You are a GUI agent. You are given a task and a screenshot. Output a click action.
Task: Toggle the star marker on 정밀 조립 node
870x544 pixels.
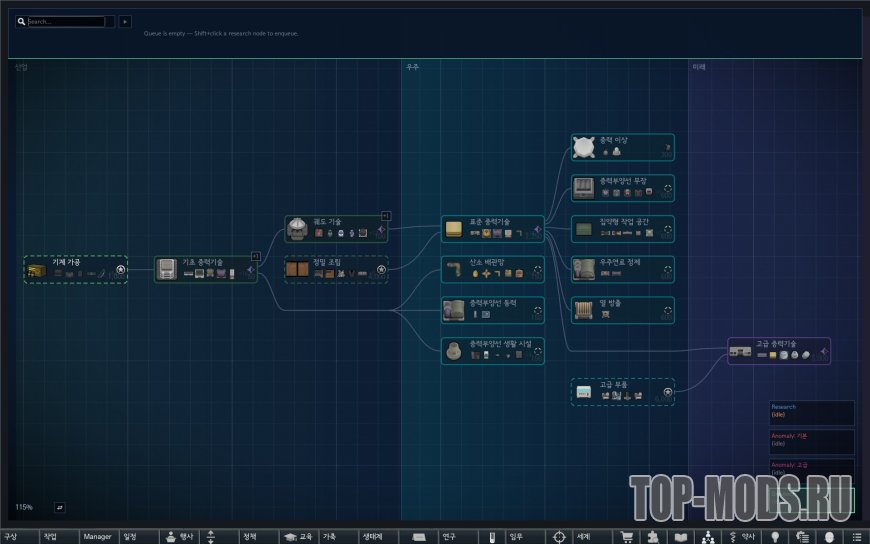[381, 270]
